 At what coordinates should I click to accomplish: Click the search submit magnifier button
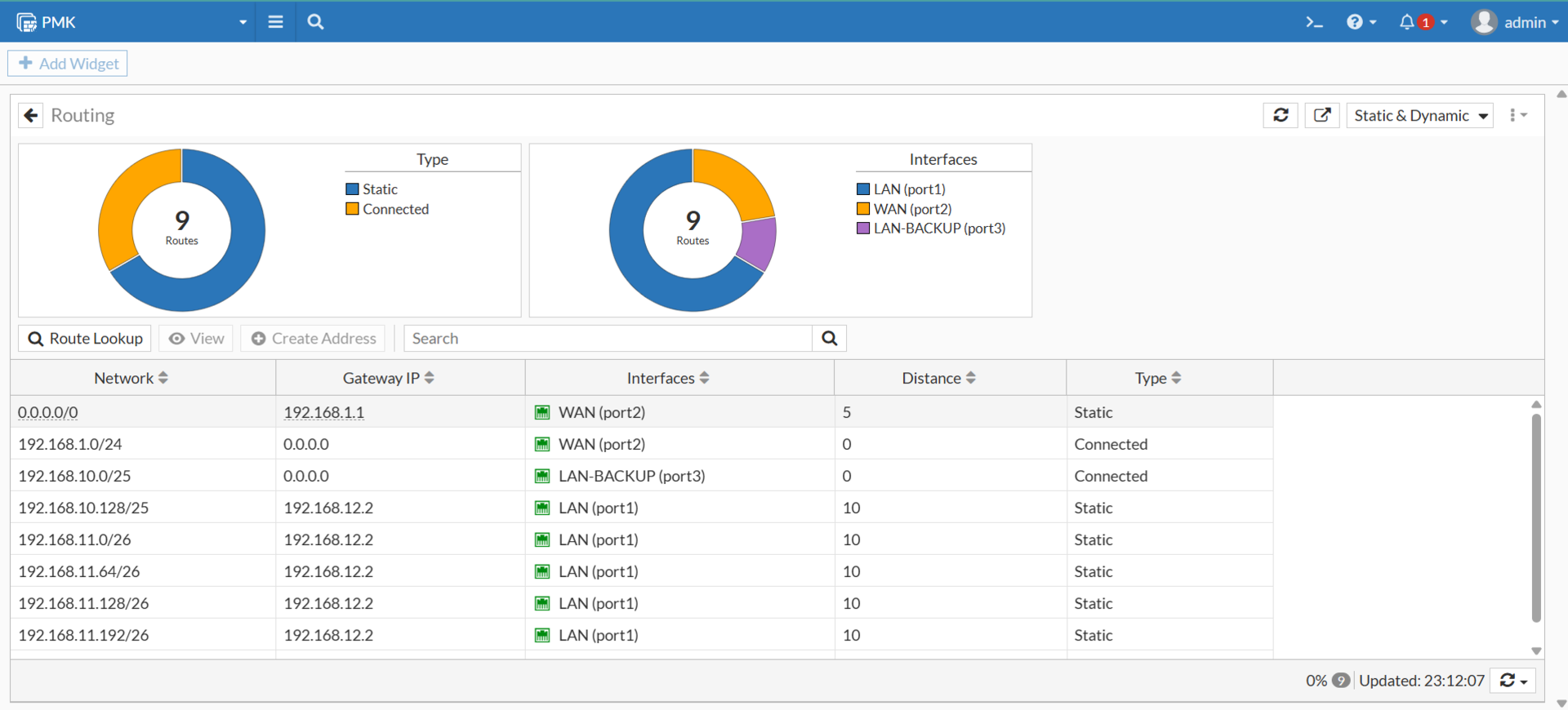829,339
